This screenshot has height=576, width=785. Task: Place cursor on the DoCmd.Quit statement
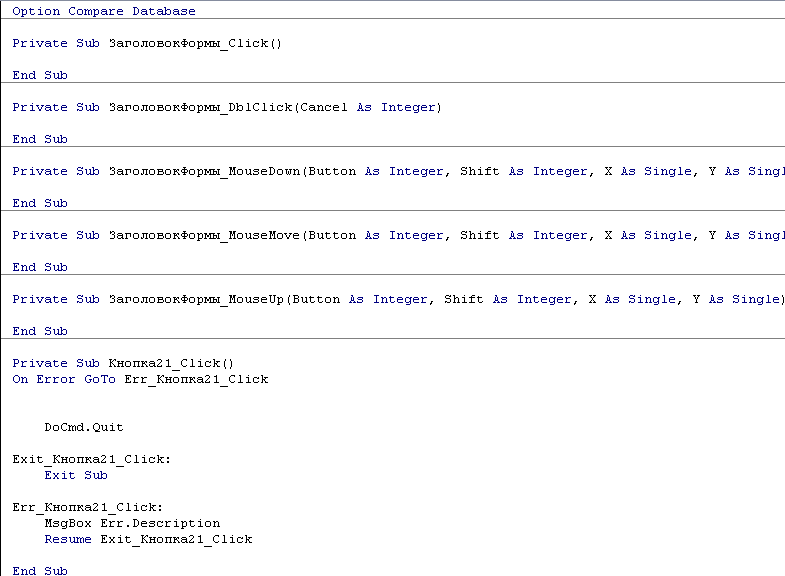[x=84, y=428]
